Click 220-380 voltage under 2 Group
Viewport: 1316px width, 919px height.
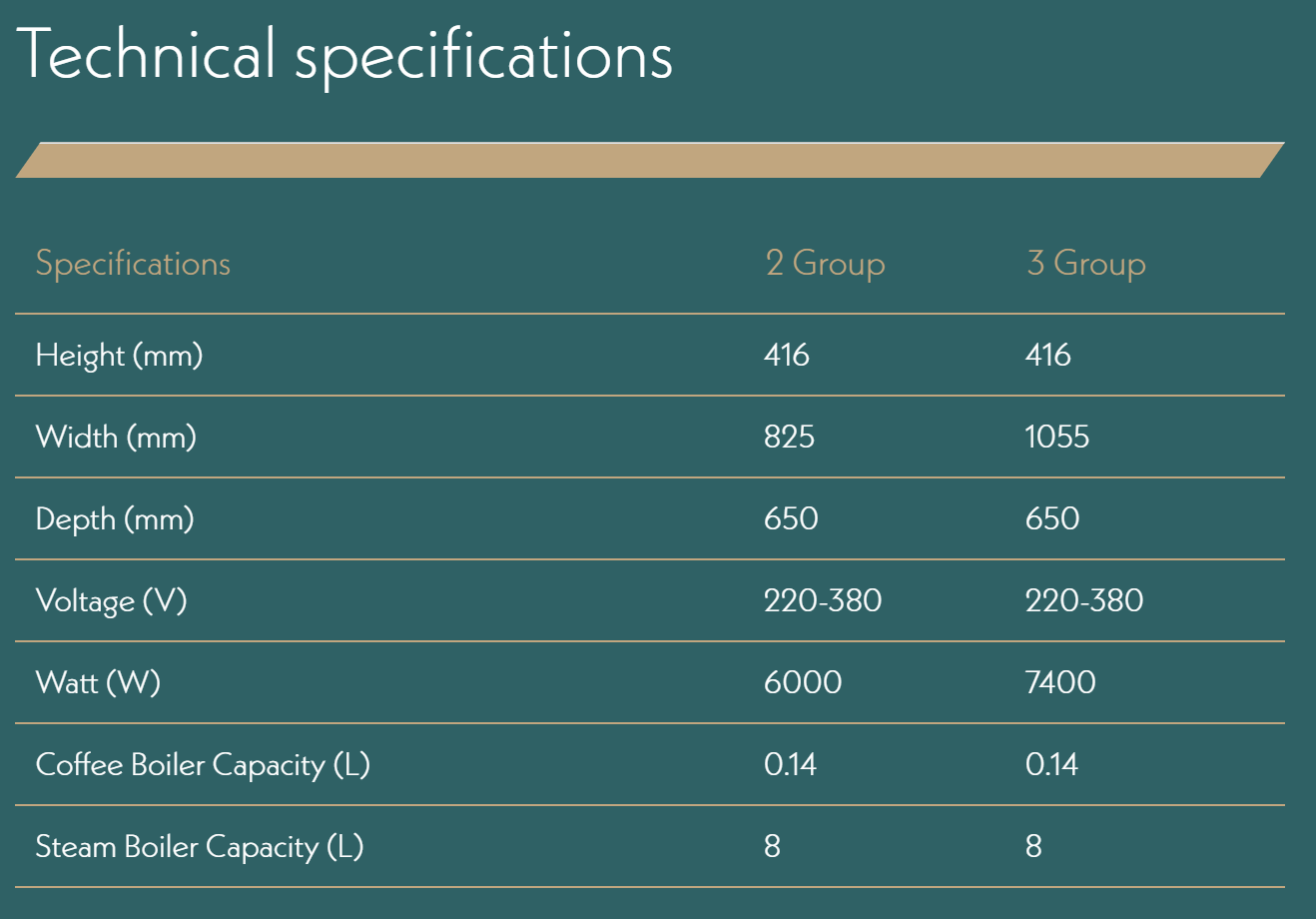823,601
